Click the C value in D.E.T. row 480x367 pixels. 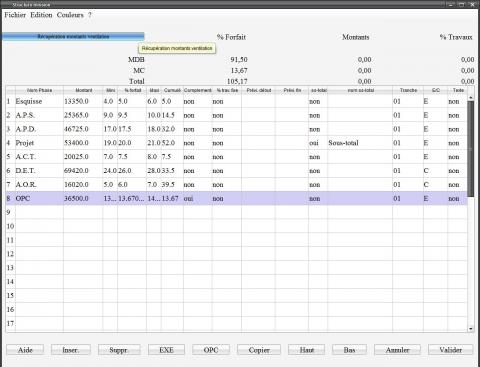[x=435, y=171]
